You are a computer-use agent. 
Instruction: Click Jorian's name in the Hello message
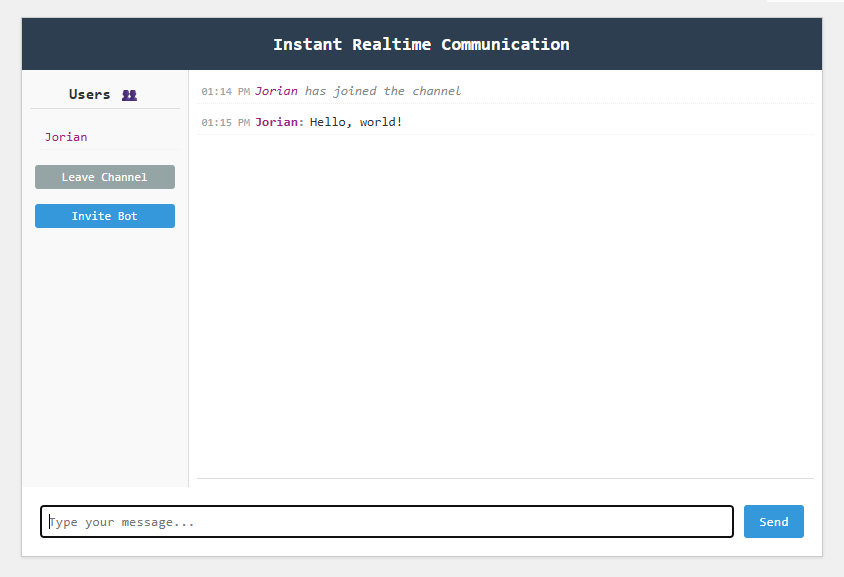click(279, 122)
